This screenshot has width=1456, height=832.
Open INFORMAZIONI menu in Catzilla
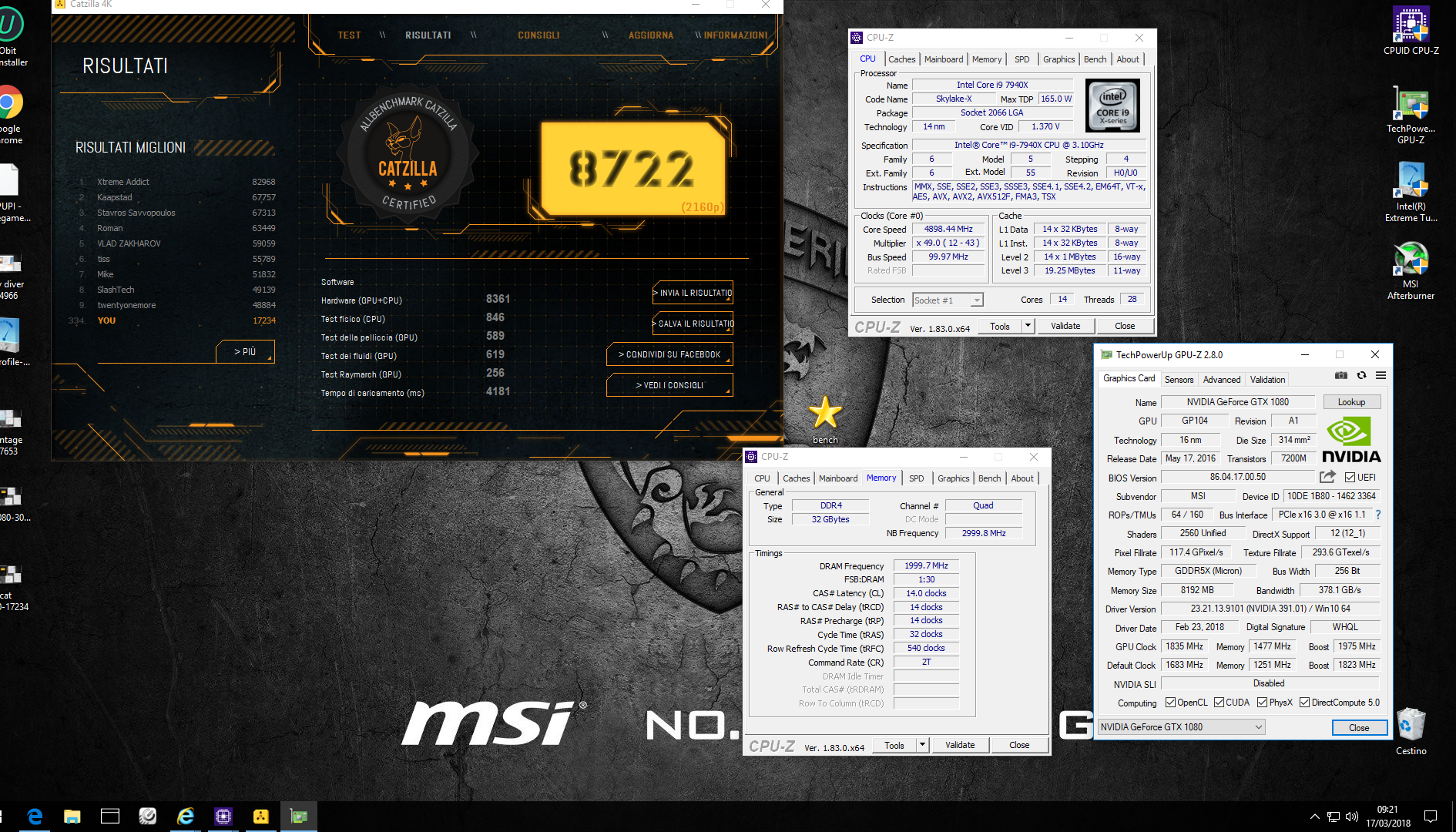(736, 35)
